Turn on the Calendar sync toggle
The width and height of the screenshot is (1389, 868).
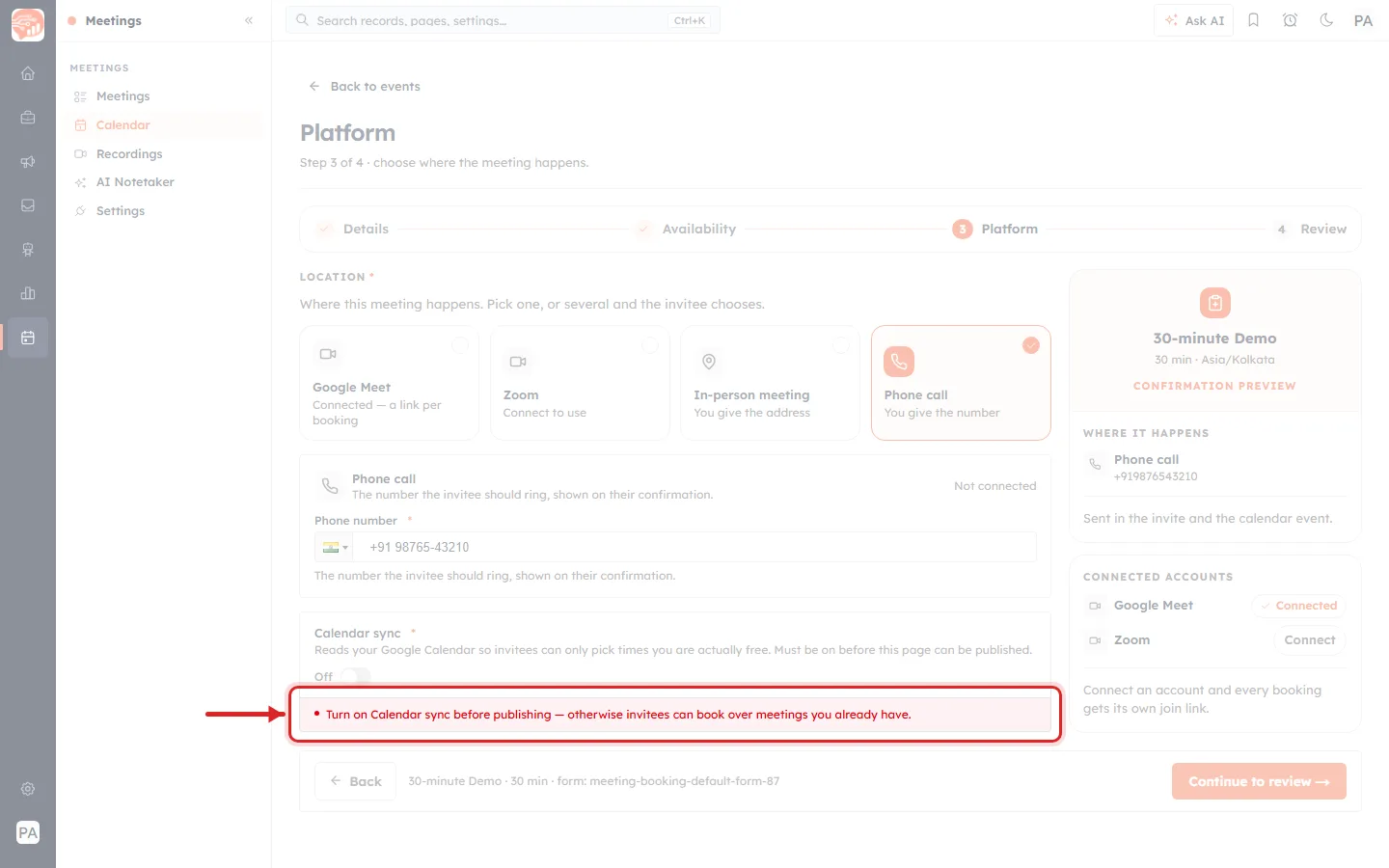pos(355,677)
